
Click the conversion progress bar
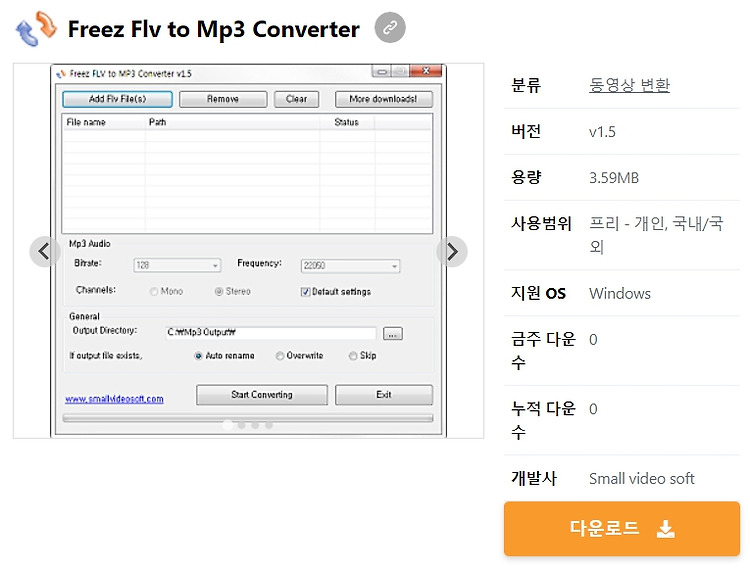point(248,418)
